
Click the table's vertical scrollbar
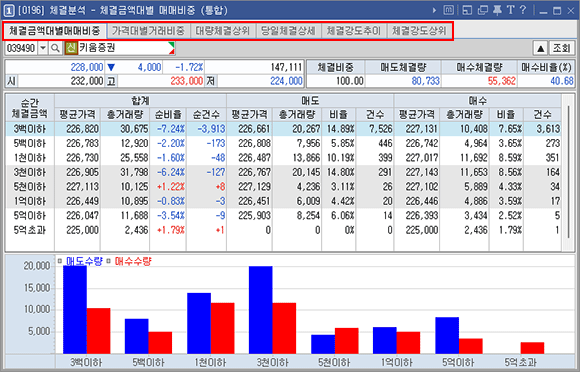569,172
